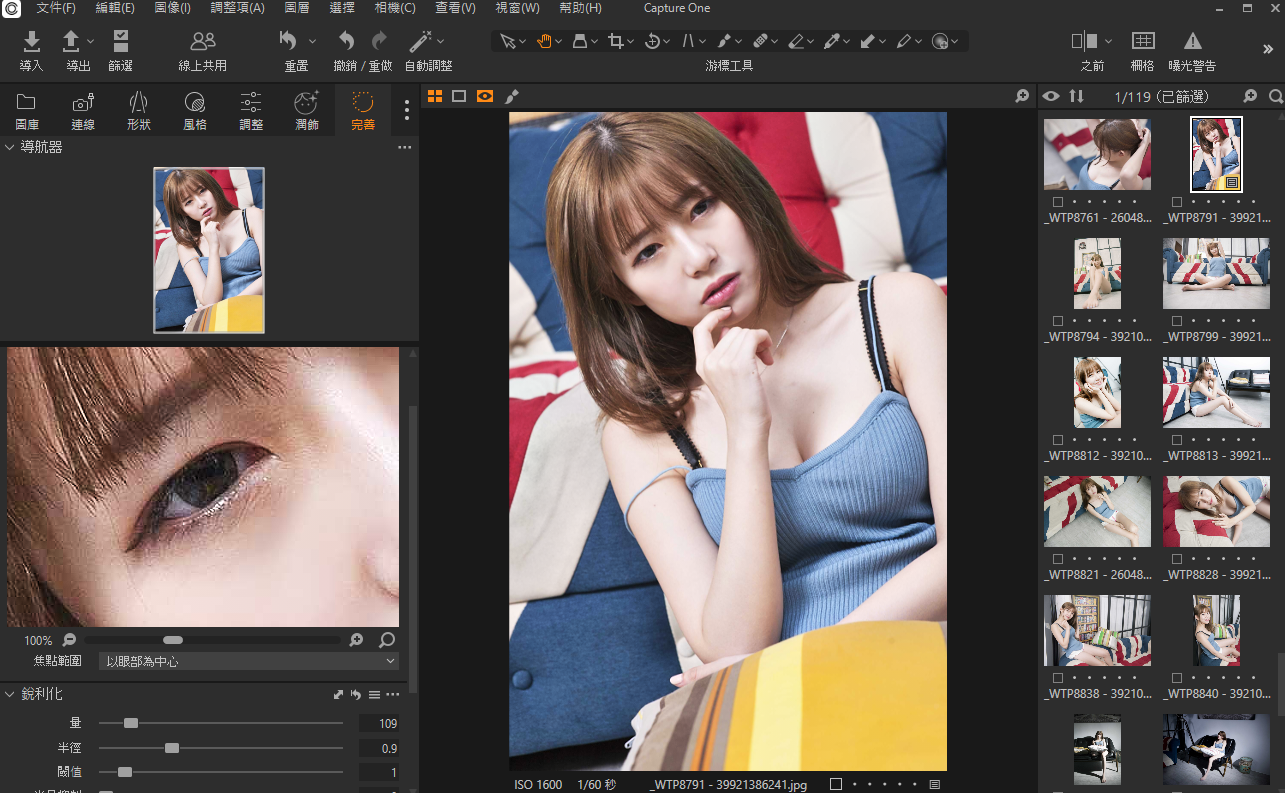
Task: Select the crop cursor tool
Action: 616,41
